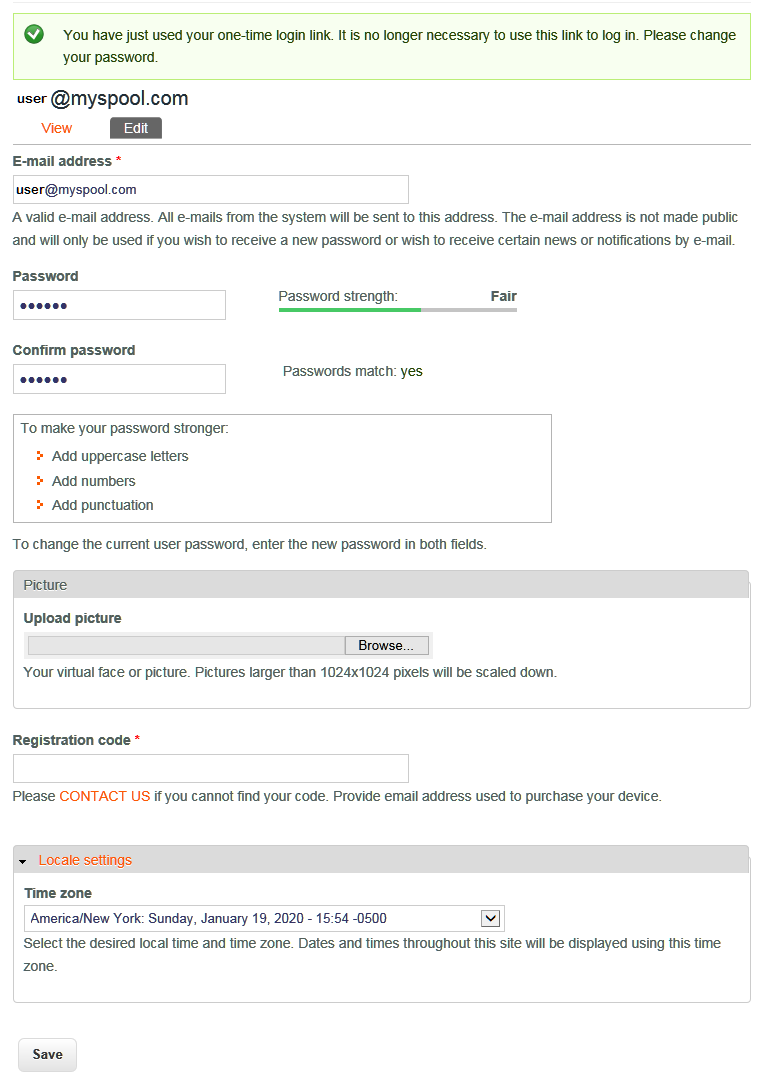The width and height of the screenshot is (765, 1088).
Task: Click the Add uppercase letters suggestion text
Action: 120,456
